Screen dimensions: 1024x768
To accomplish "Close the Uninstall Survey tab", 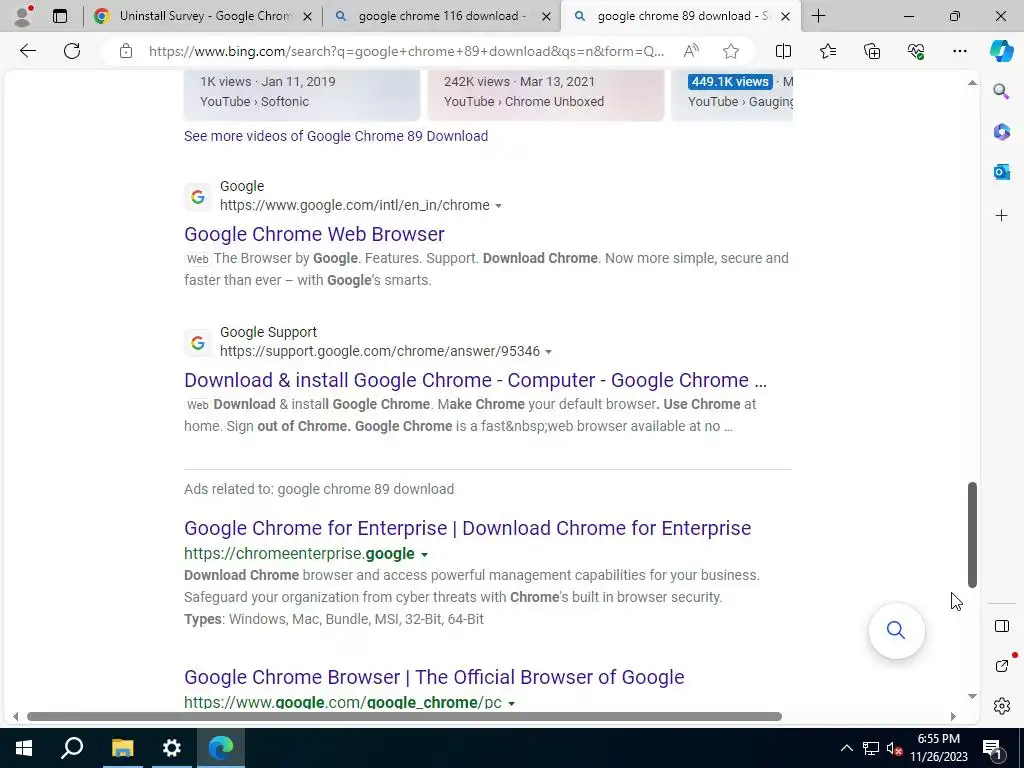I will (x=308, y=16).
